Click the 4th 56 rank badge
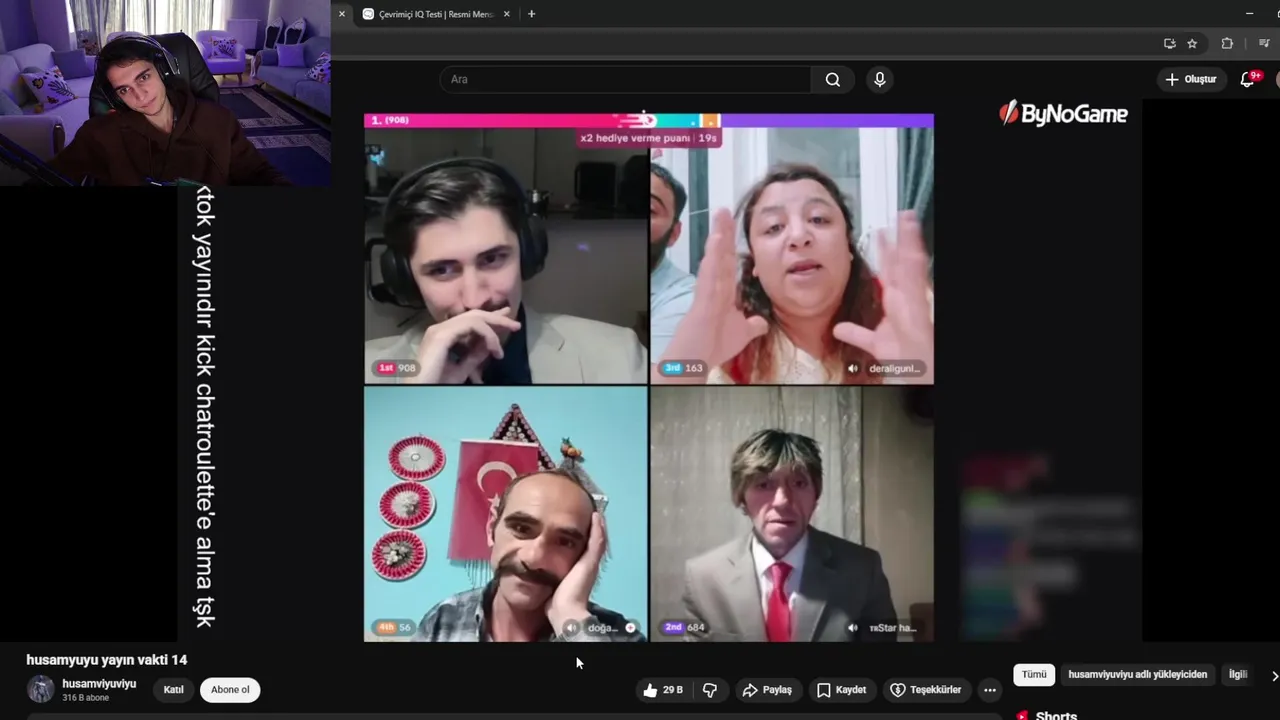The height and width of the screenshot is (720, 1280). click(x=394, y=627)
